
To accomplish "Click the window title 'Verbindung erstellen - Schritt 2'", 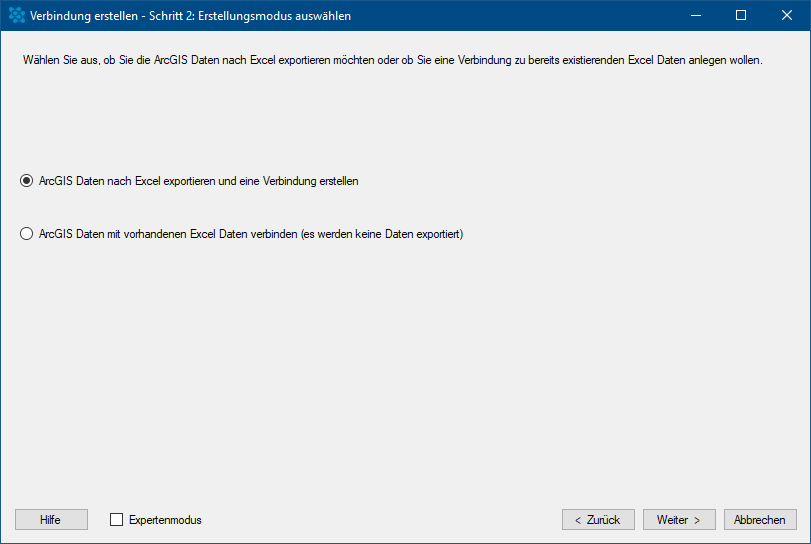I will [190, 16].
